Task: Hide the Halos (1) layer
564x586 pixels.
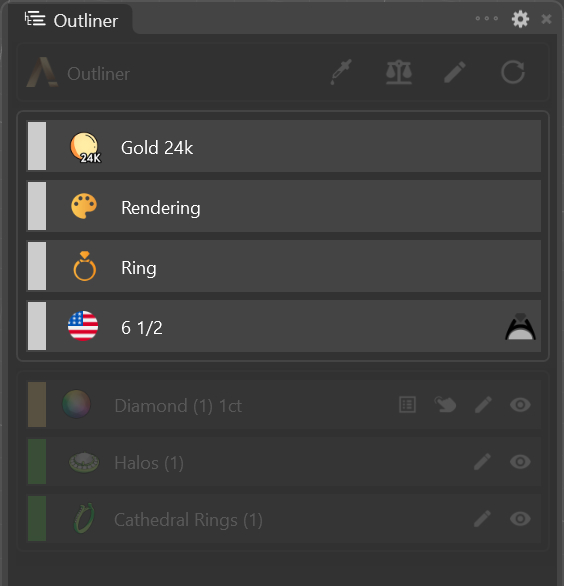Action: tap(520, 462)
